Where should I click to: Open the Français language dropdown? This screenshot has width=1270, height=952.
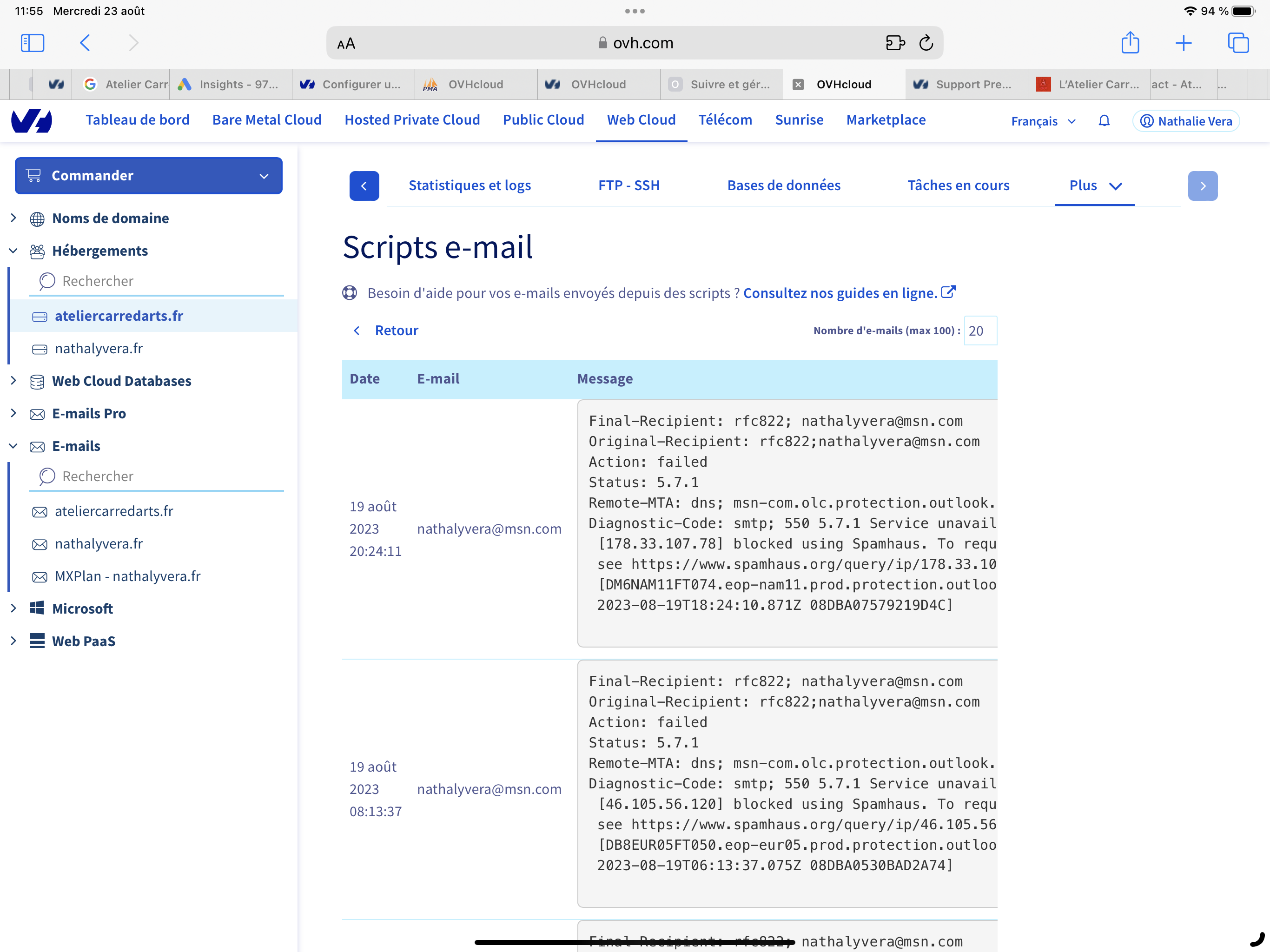coord(1043,121)
